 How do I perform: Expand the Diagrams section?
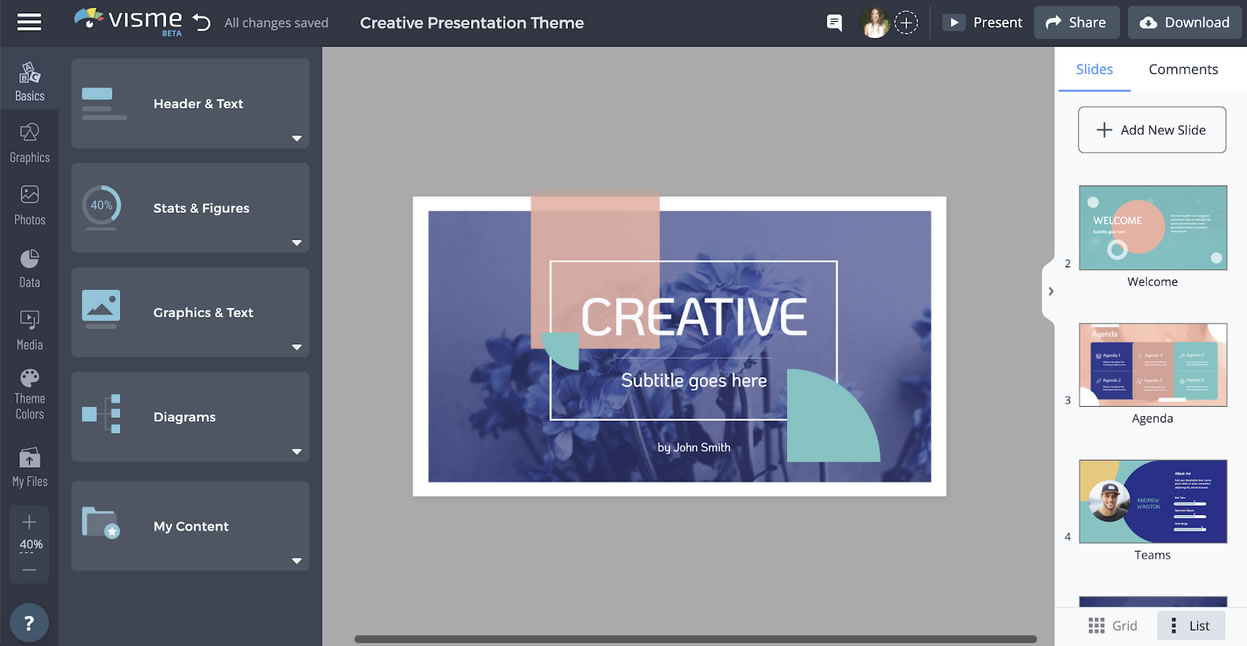click(296, 452)
